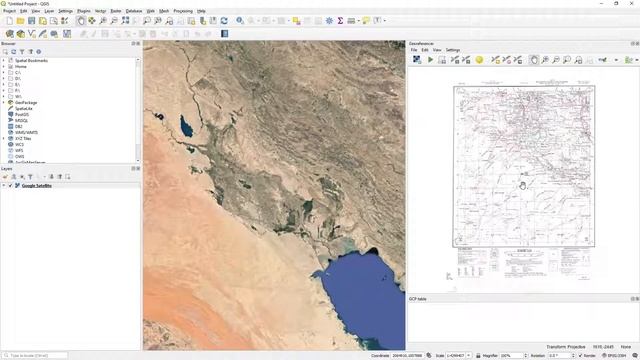Open the Data Source Manager icon
This screenshot has height=360, width=640.
(9, 33)
